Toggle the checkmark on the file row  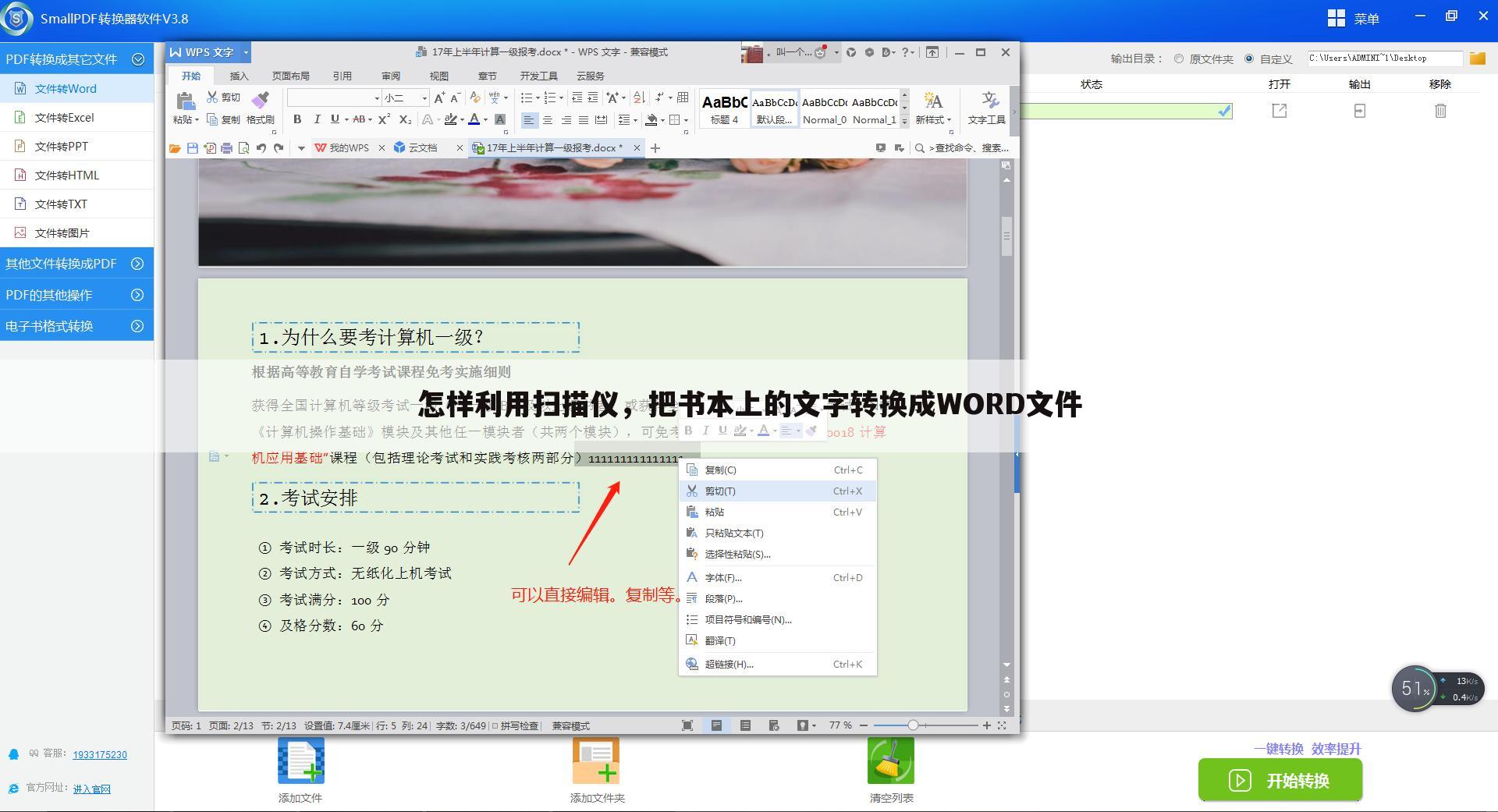coord(1223,111)
